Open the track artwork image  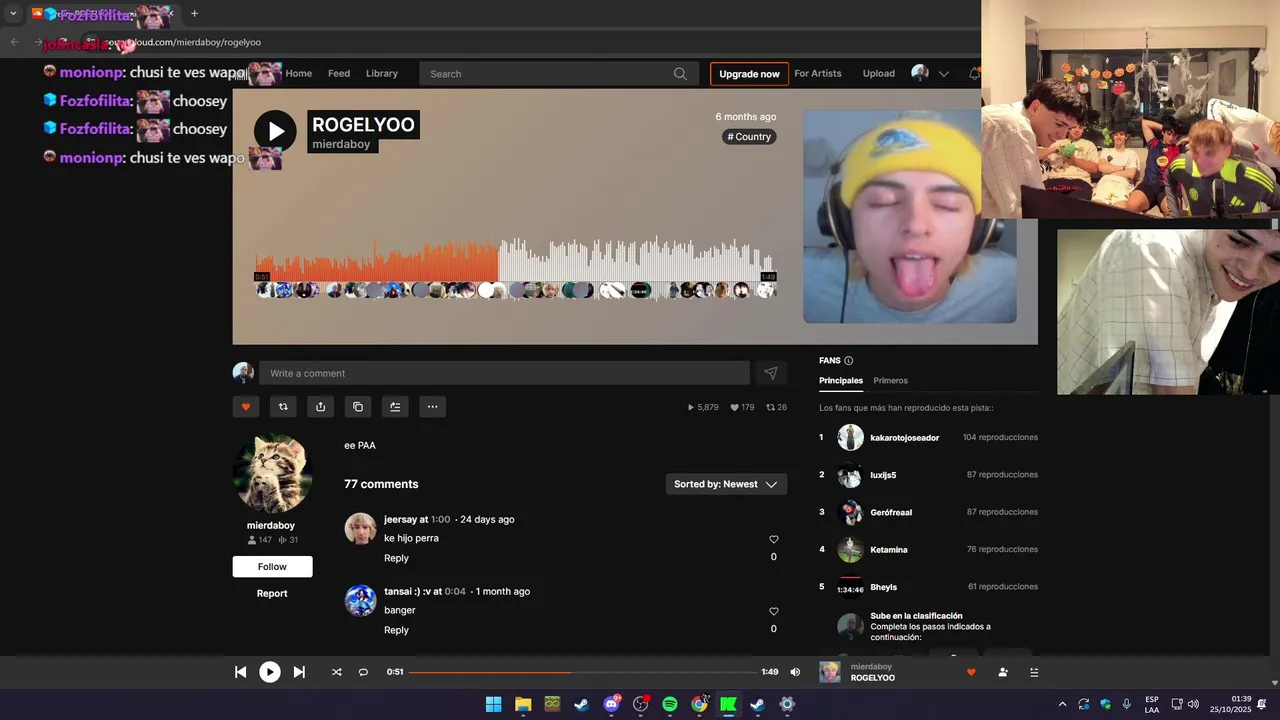click(x=909, y=216)
